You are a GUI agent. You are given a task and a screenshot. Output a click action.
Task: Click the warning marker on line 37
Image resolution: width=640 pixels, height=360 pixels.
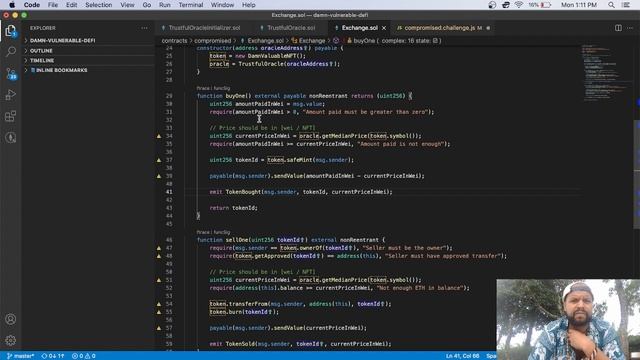click(x=159, y=160)
